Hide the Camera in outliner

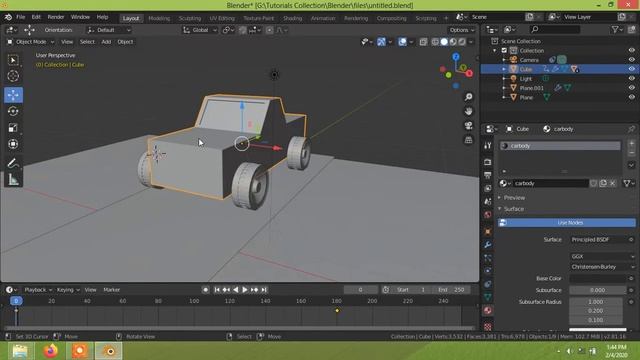(x=631, y=60)
